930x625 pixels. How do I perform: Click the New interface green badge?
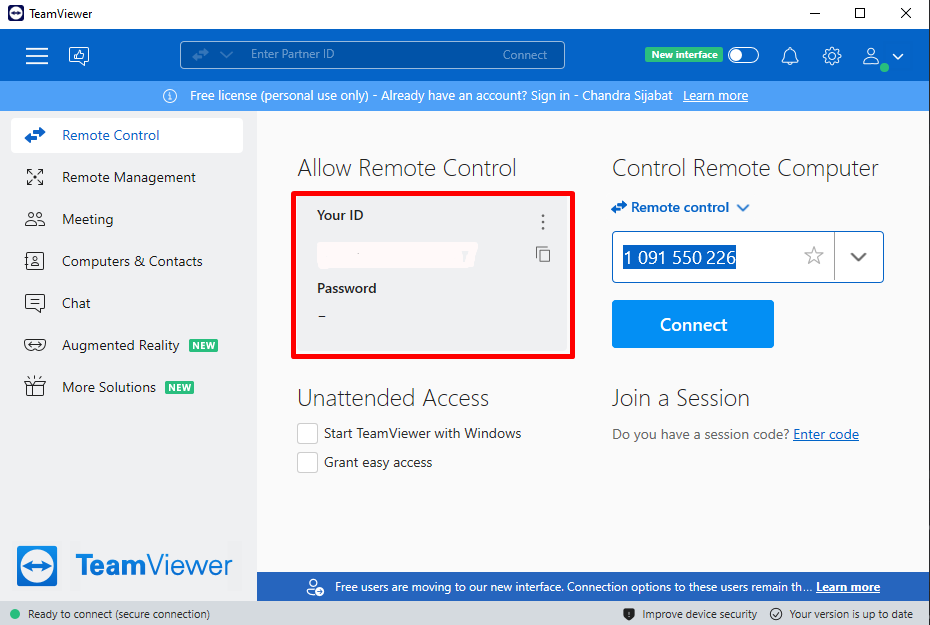684,55
